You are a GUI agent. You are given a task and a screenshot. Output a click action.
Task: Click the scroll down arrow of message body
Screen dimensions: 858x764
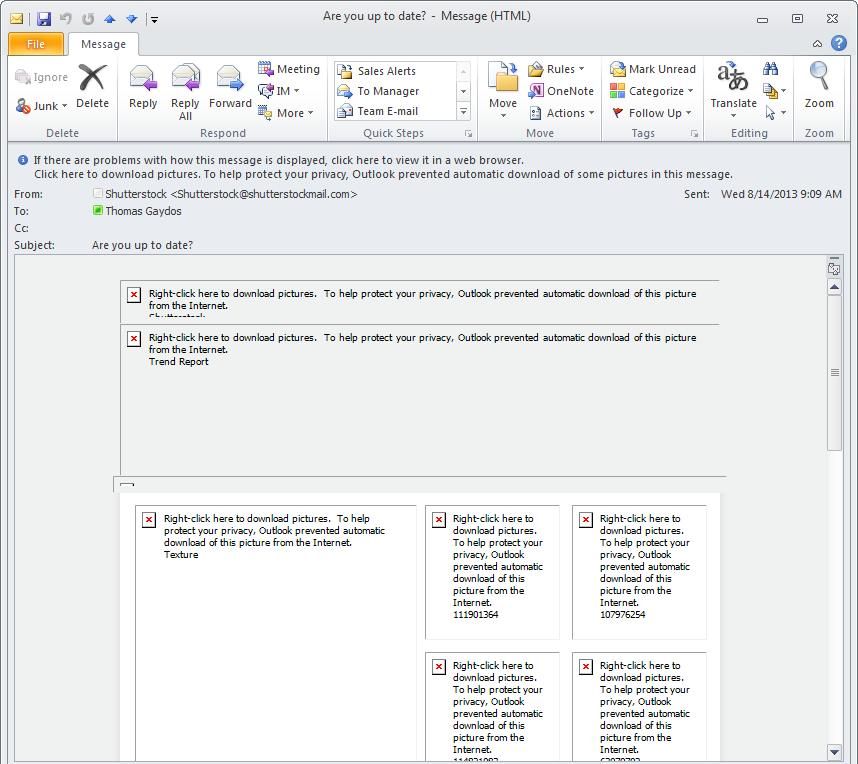point(834,751)
